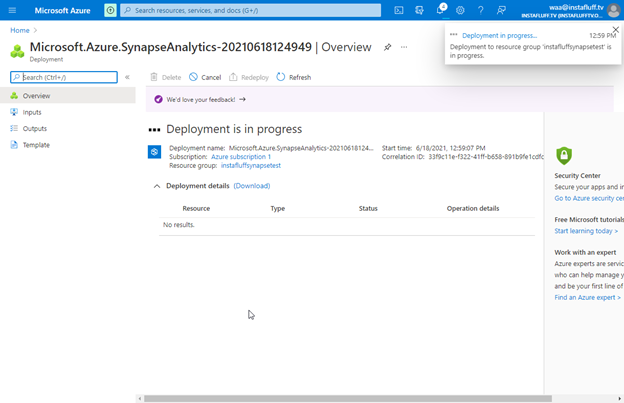Click the Synapse deployment icon next to the deployment name
Viewport: 624px width, 403px height.
[154, 152]
